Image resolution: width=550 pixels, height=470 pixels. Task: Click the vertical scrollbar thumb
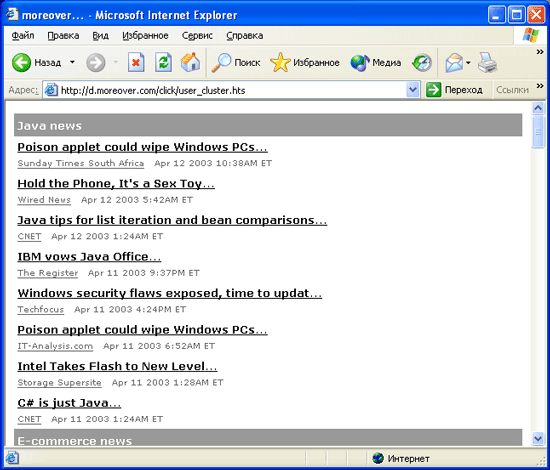538,132
